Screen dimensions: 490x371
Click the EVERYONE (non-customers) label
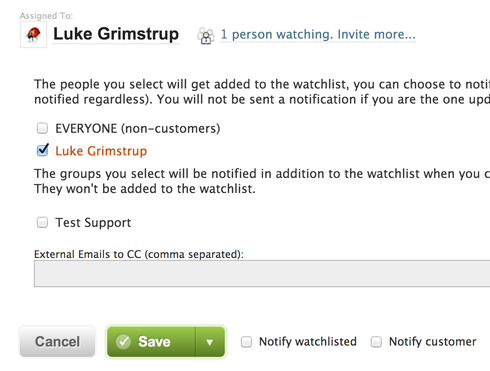(x=138, y=129)
